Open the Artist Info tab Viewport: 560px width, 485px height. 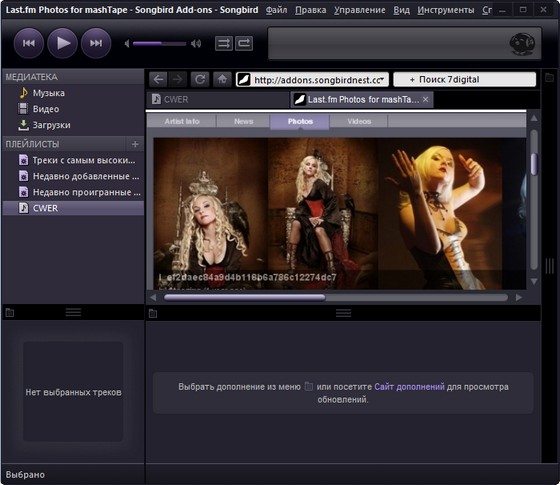pos(182,121)
